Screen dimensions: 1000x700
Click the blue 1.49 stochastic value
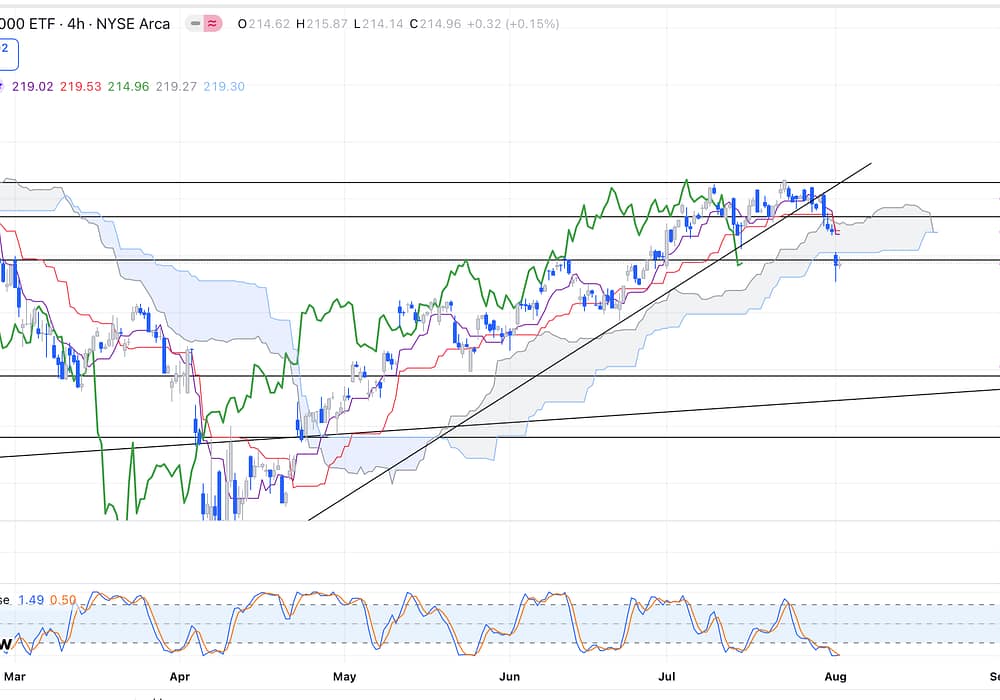pyautogui.click(x=31, y=600)
